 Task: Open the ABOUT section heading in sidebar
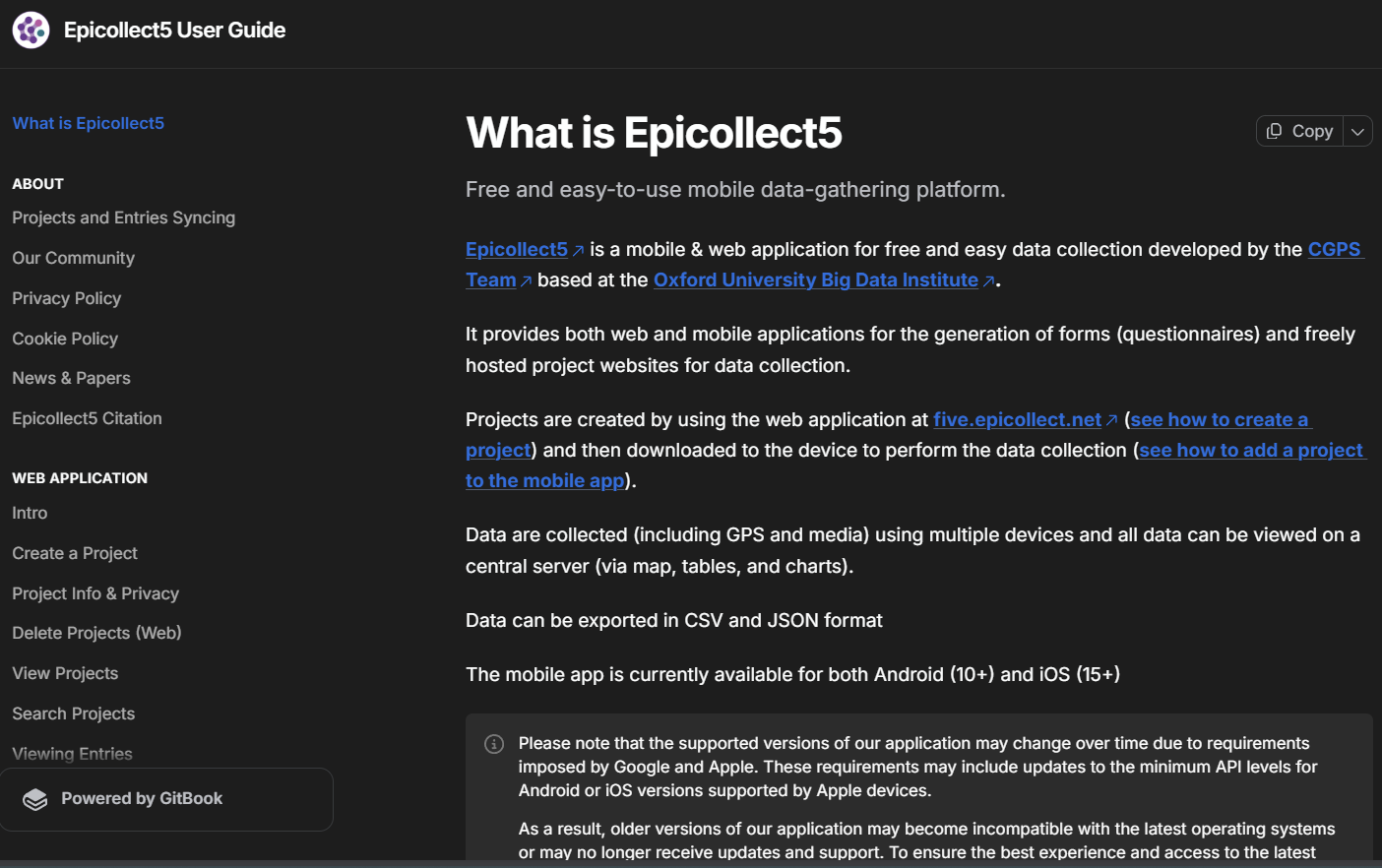coord(37,183)
